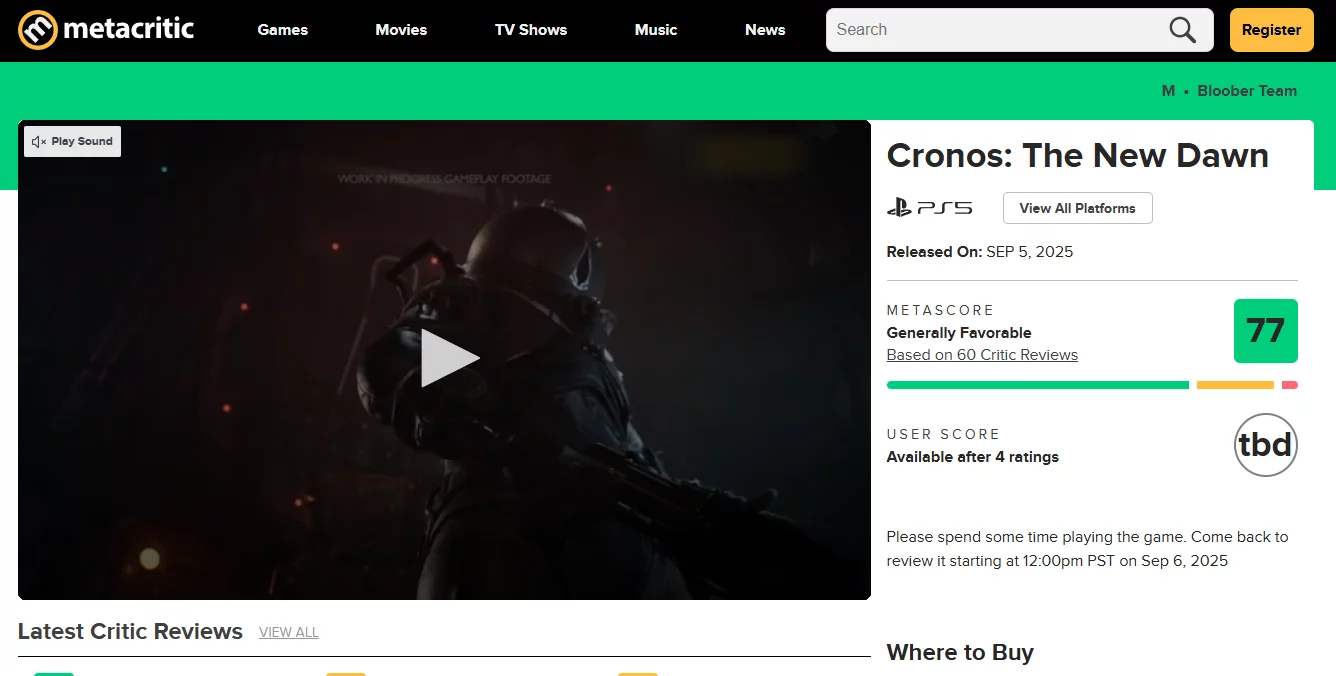The height and width of the screenshot is (676, 1336).
Task: Open the Games menu
Action: tap(283, 30)
